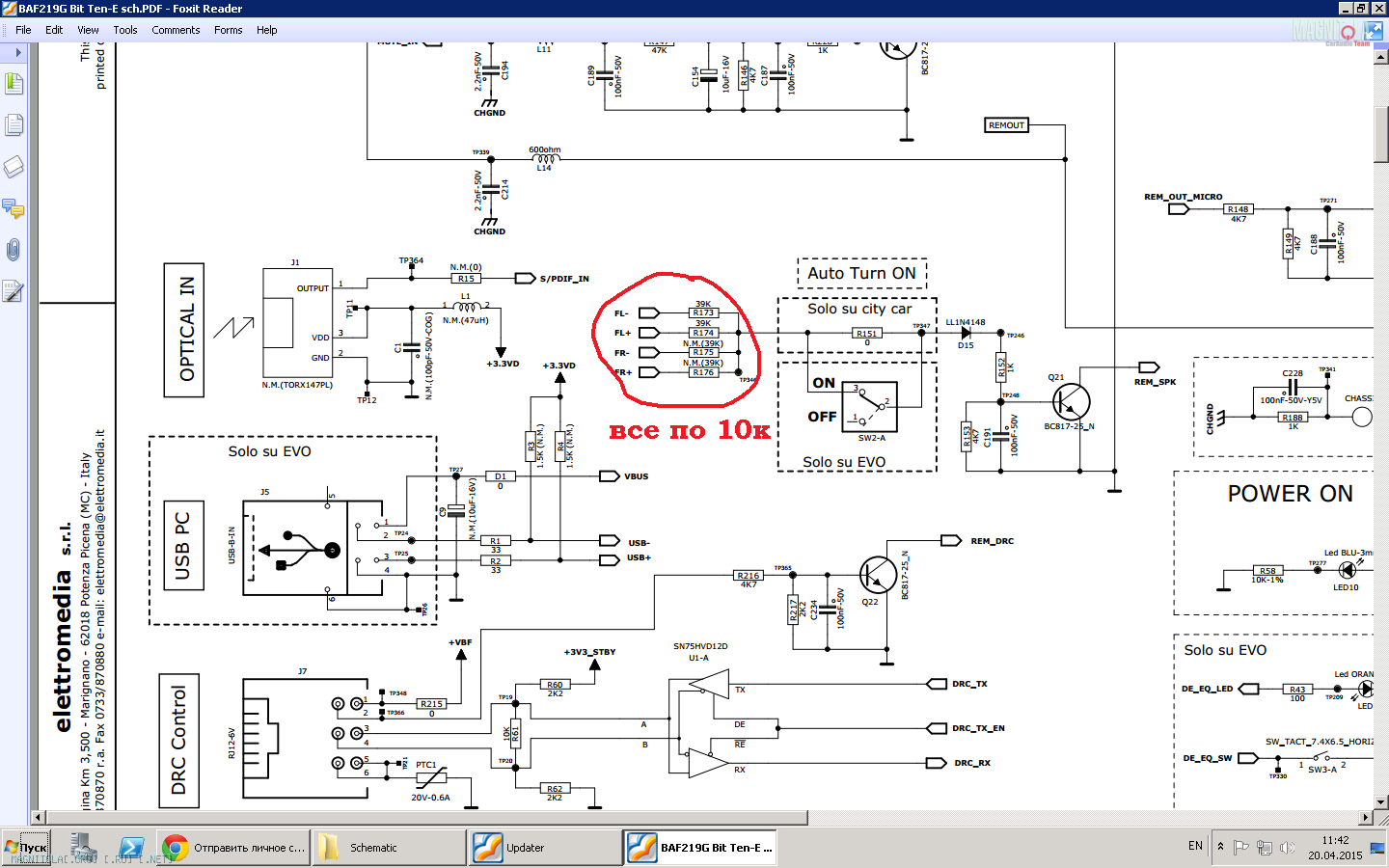The width and height of the screenshot is (1389, 868).
Task: Open the Signatures panel icon
Action: pos(14,291)
